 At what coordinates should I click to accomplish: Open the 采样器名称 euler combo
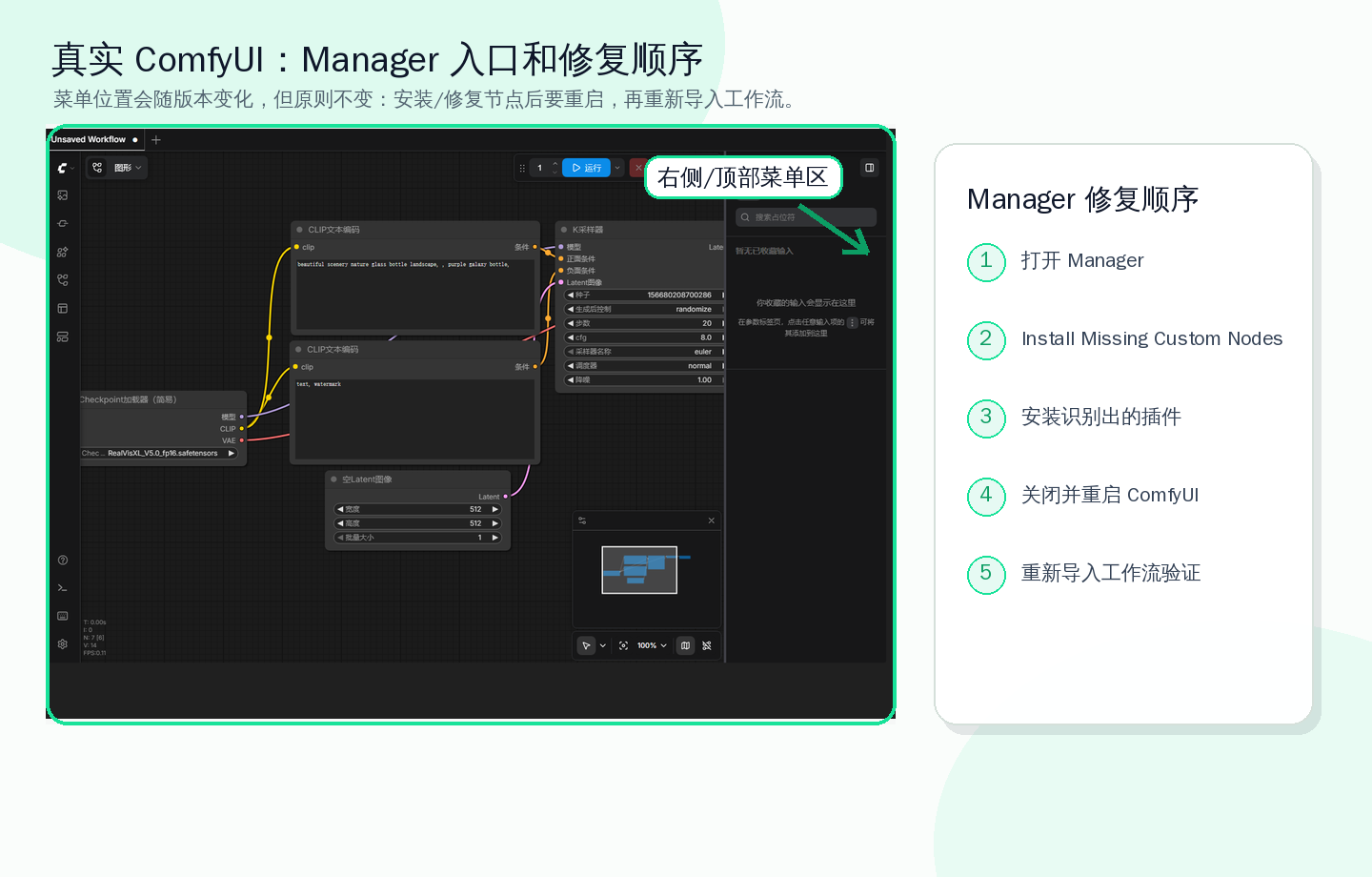pyautogui.click(x=645, y=352)
